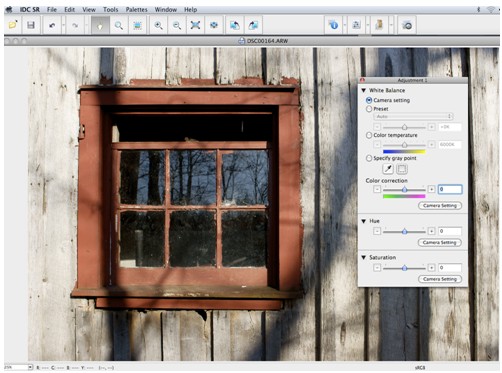Click Camera Setting button under Saturation
502x373 pixels.
pos(440,279)
